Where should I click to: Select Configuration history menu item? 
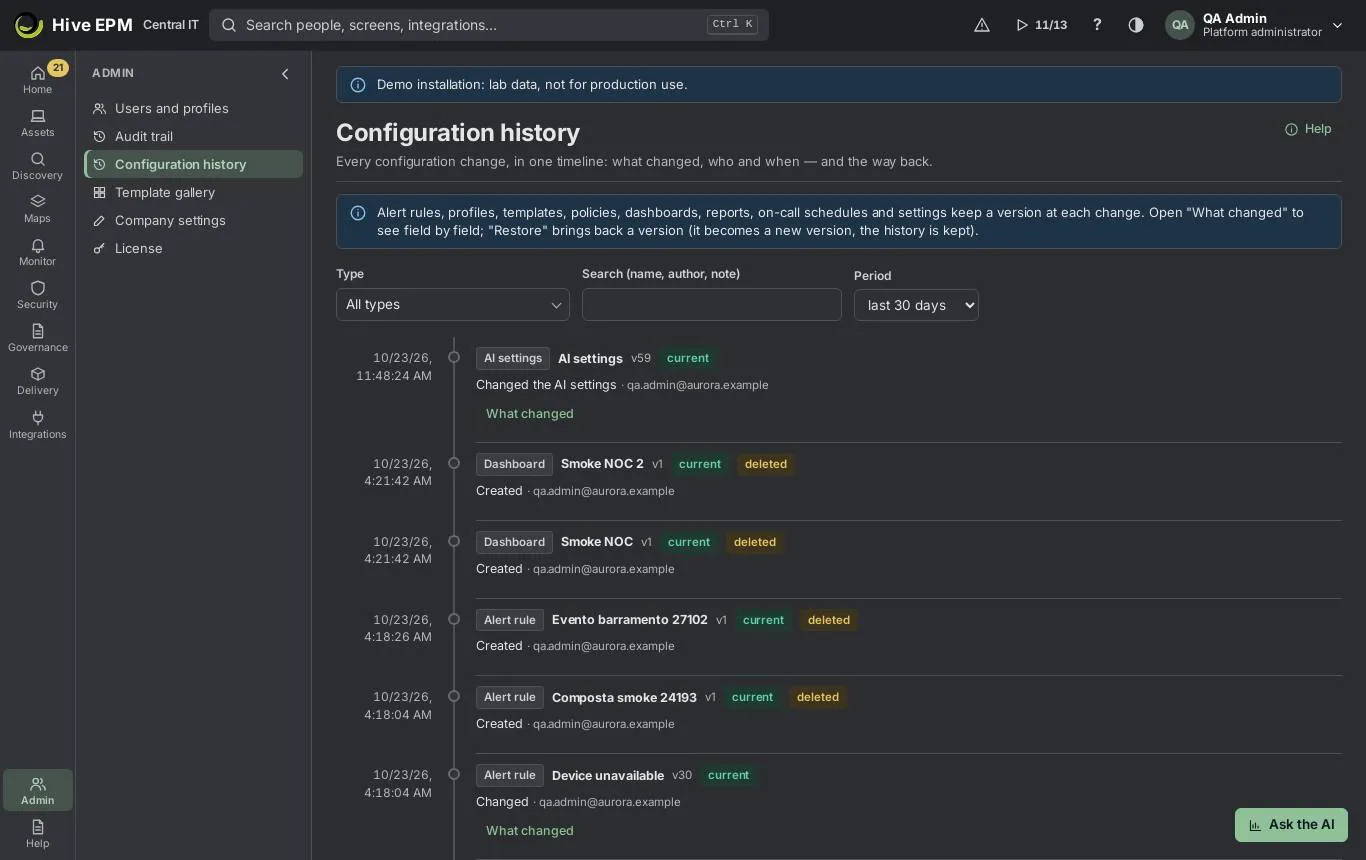194,164
